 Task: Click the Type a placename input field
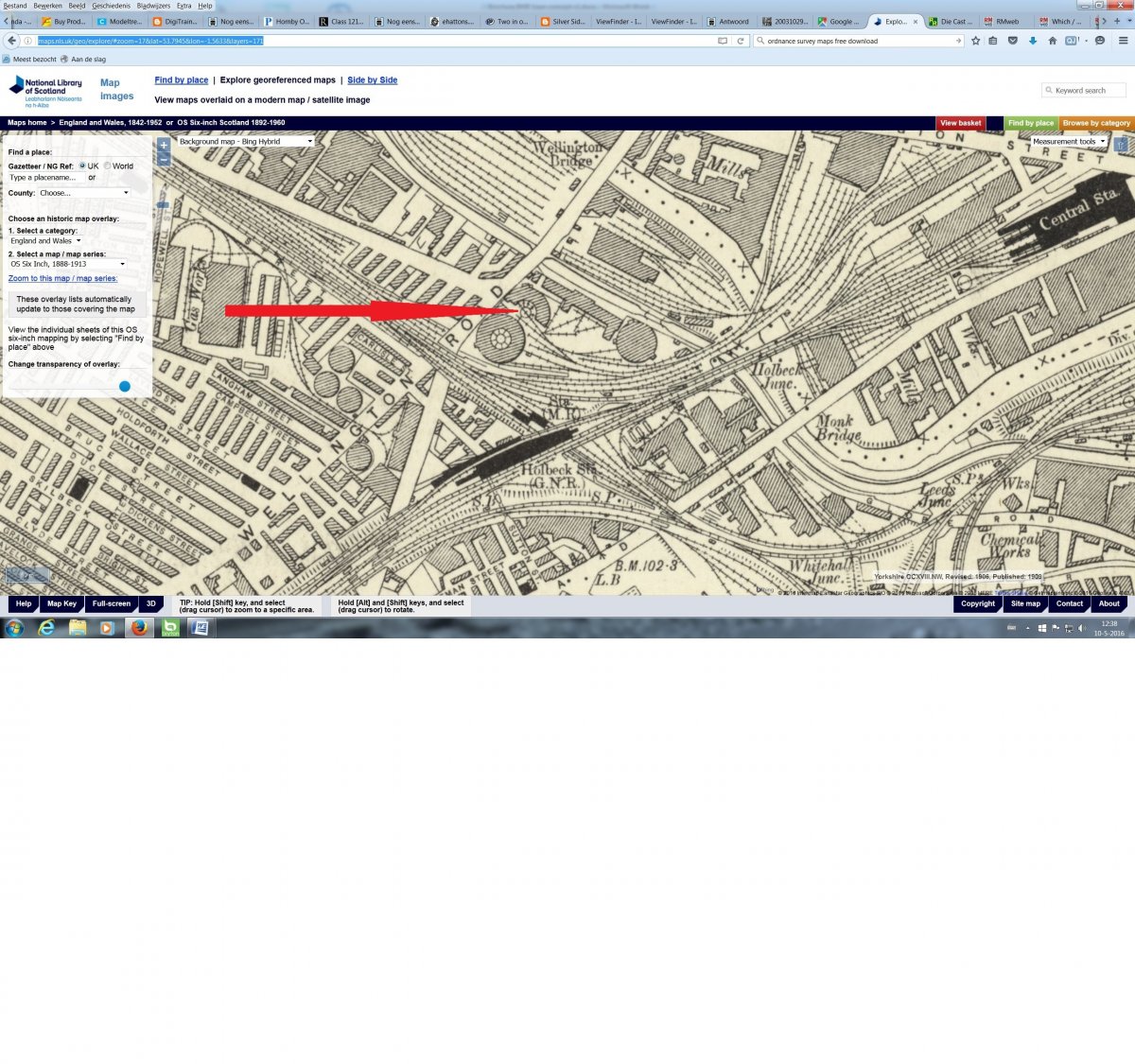(44, 178)
